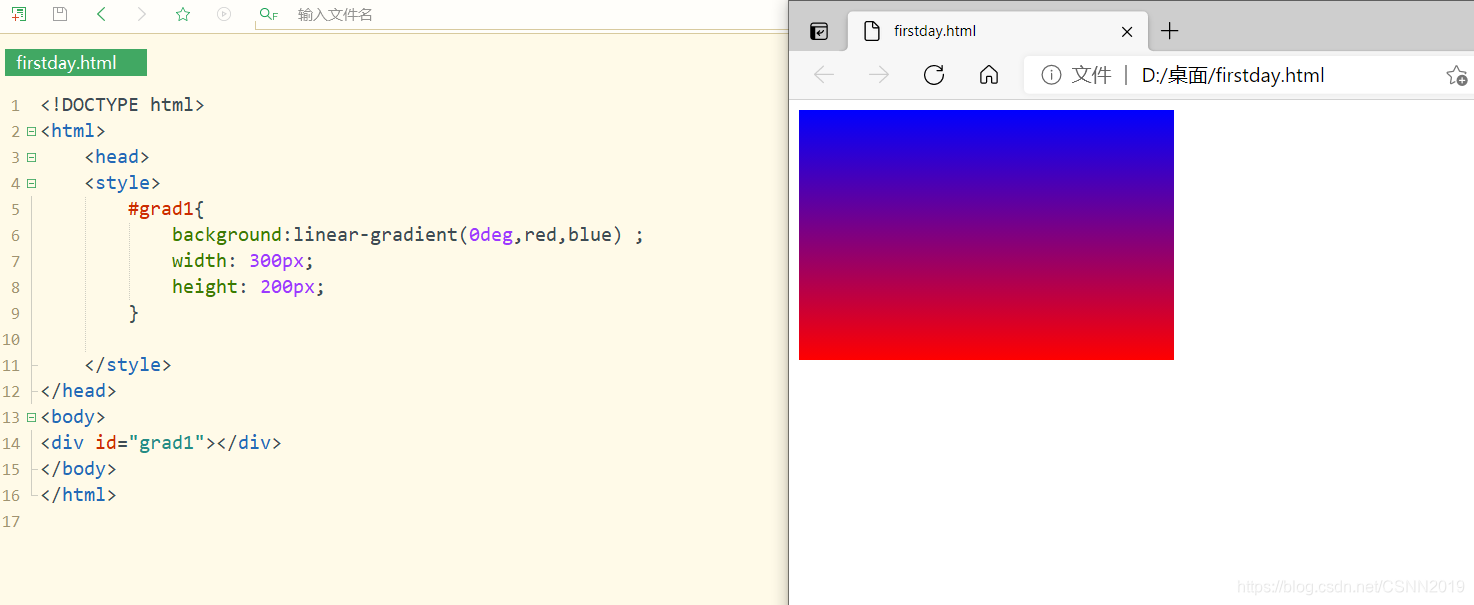The width and height of the screenshot is (1474, 605).
Task: Click the </head> closing tag on line 12
Action: click(79, 391)
